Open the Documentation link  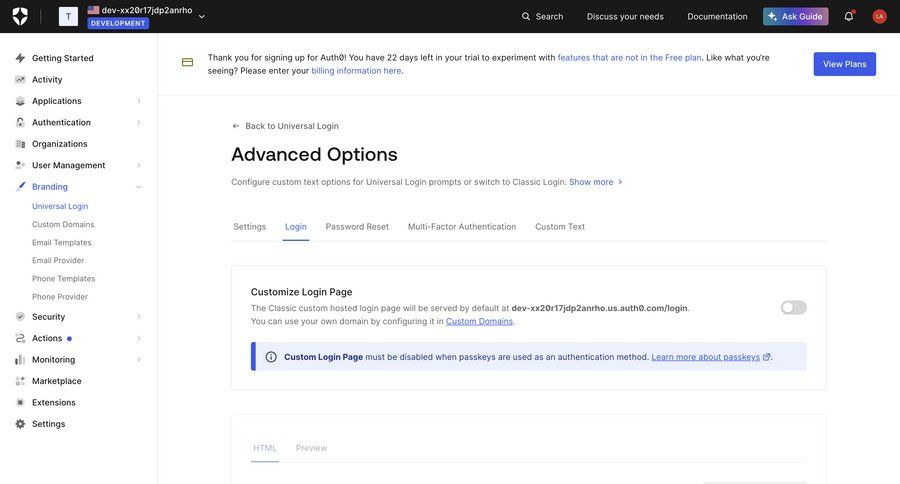[x=717, y=16]
